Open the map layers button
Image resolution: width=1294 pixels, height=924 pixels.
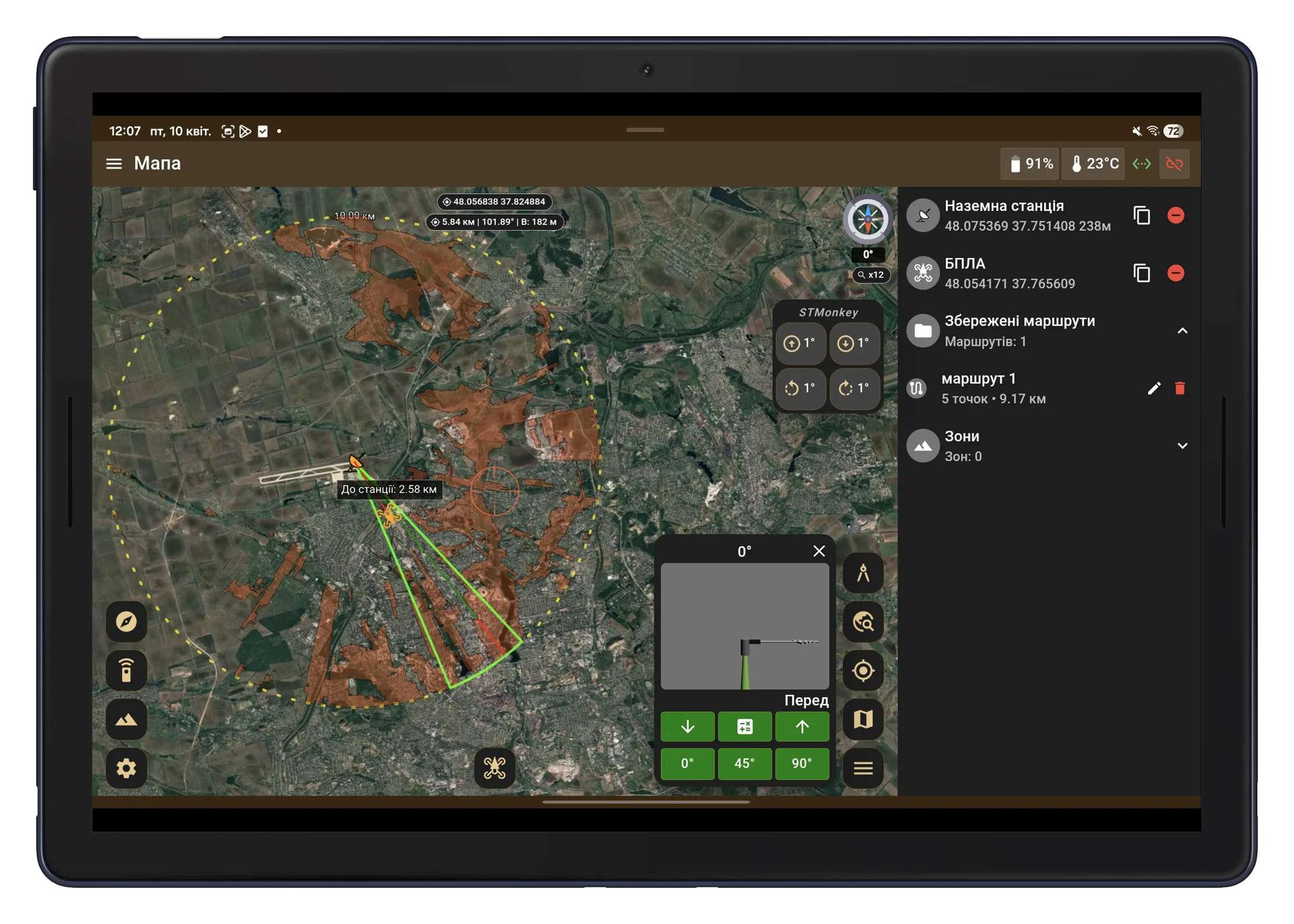(x=863, y=719)
